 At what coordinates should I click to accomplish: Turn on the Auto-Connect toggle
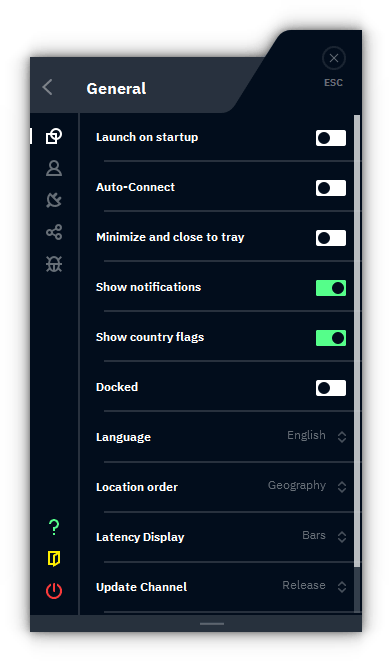tap(331, 188)
